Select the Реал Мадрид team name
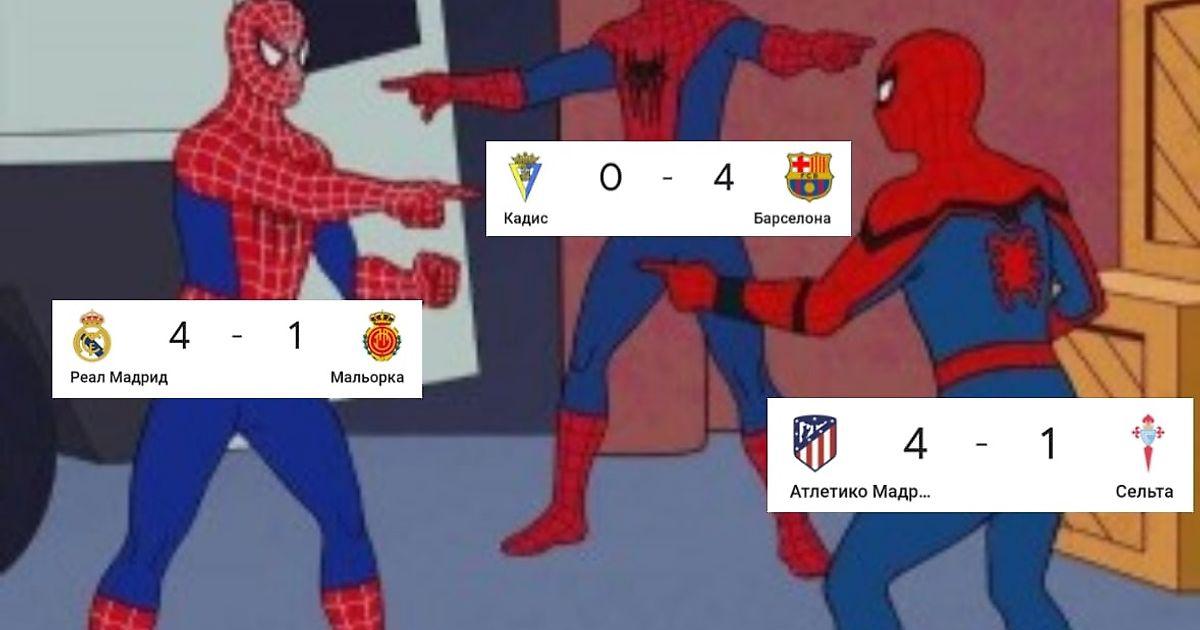This screenshot has height=630, width=1200. click(119, 378)
